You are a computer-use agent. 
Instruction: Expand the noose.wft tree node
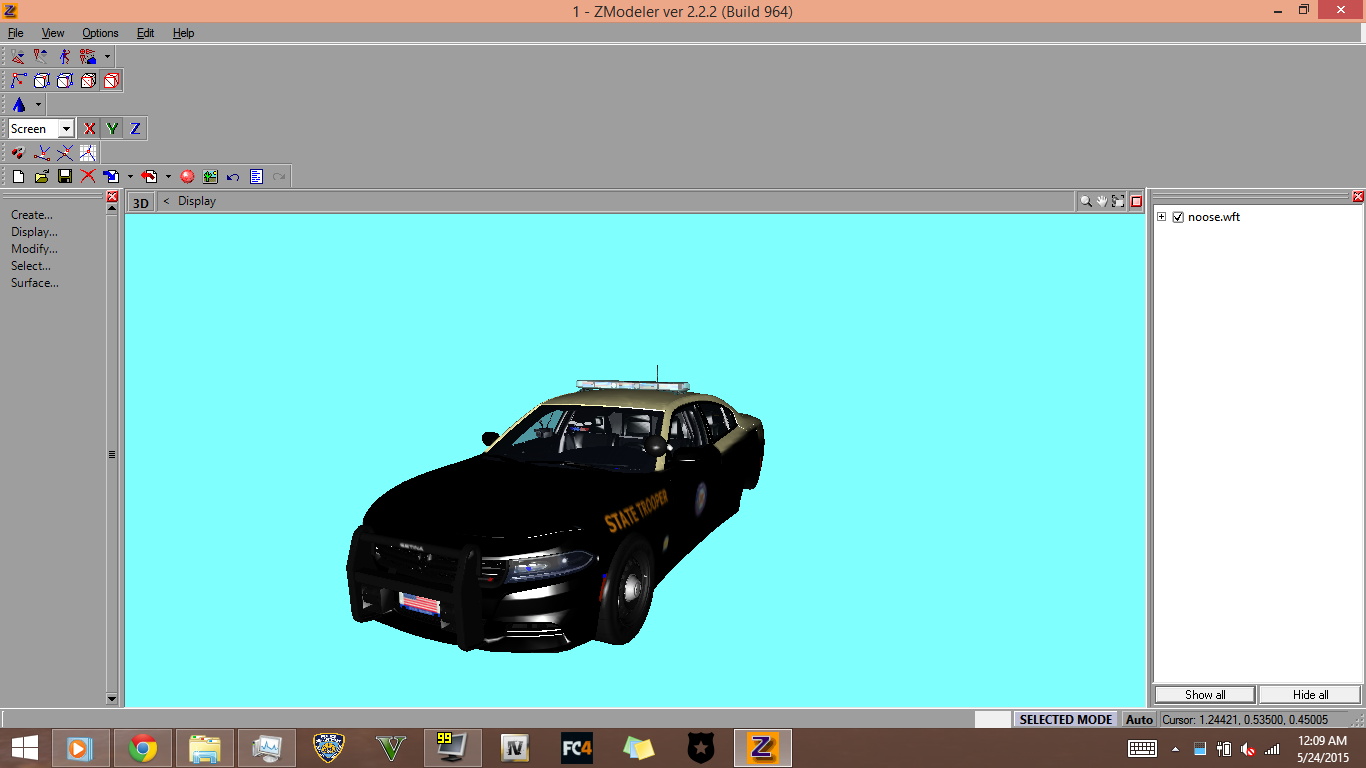[x=1162, y=217]
